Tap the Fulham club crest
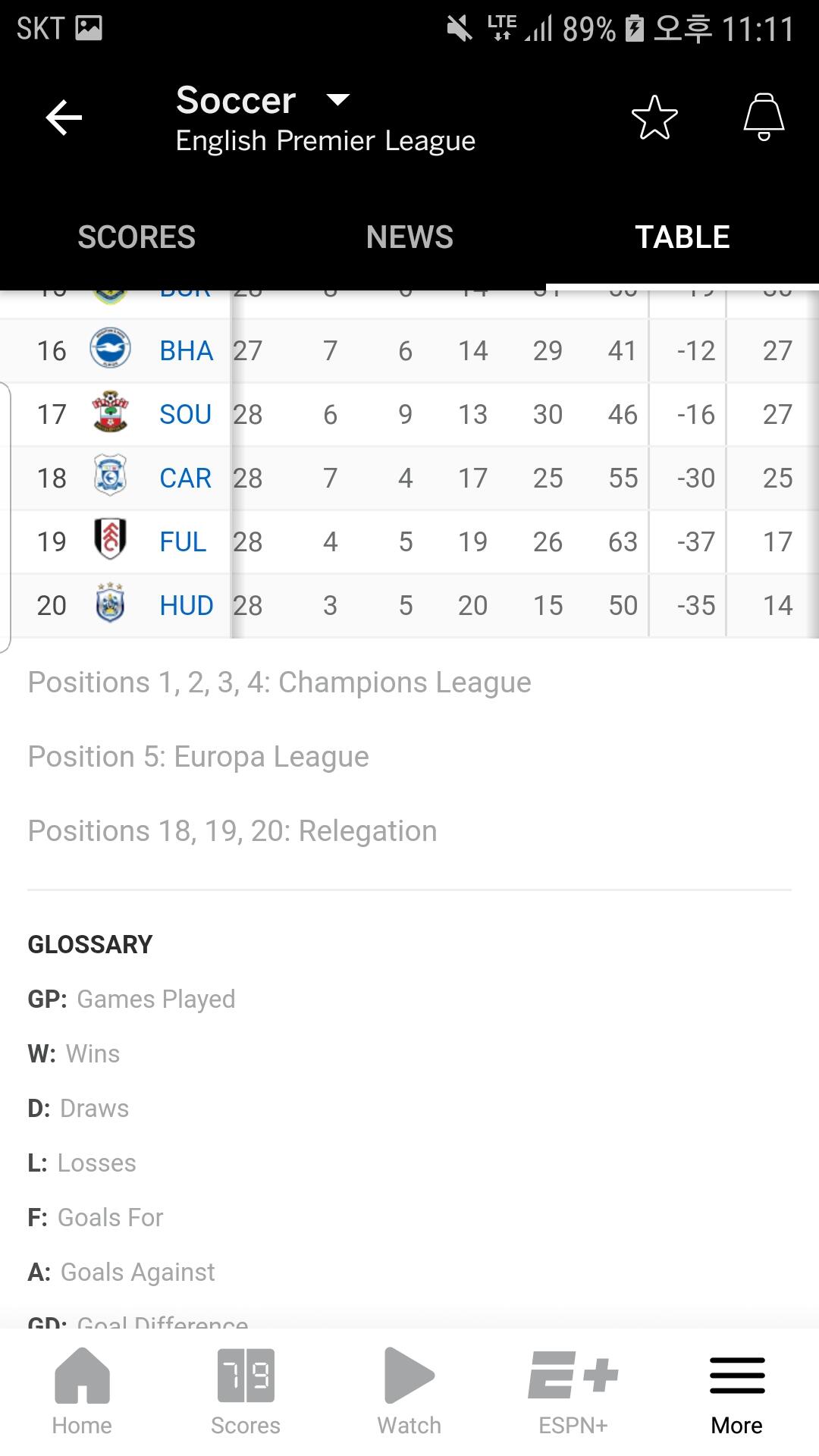Image resolution: width=819 pixels, height=1456 pixels. coord(110,540)
